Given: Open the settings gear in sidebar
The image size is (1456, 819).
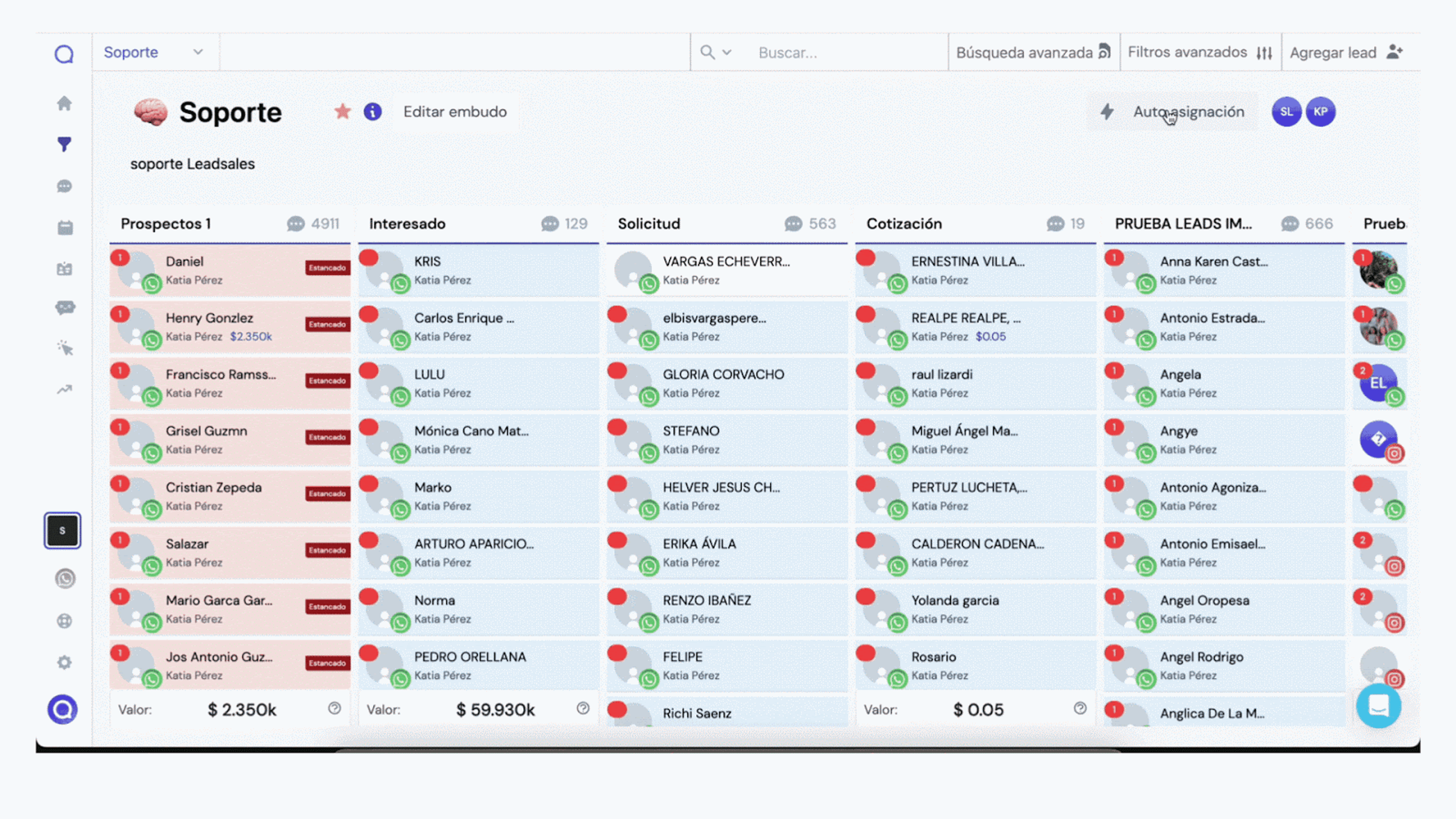Looking at the screenshot, I should [x=64, y=662].
